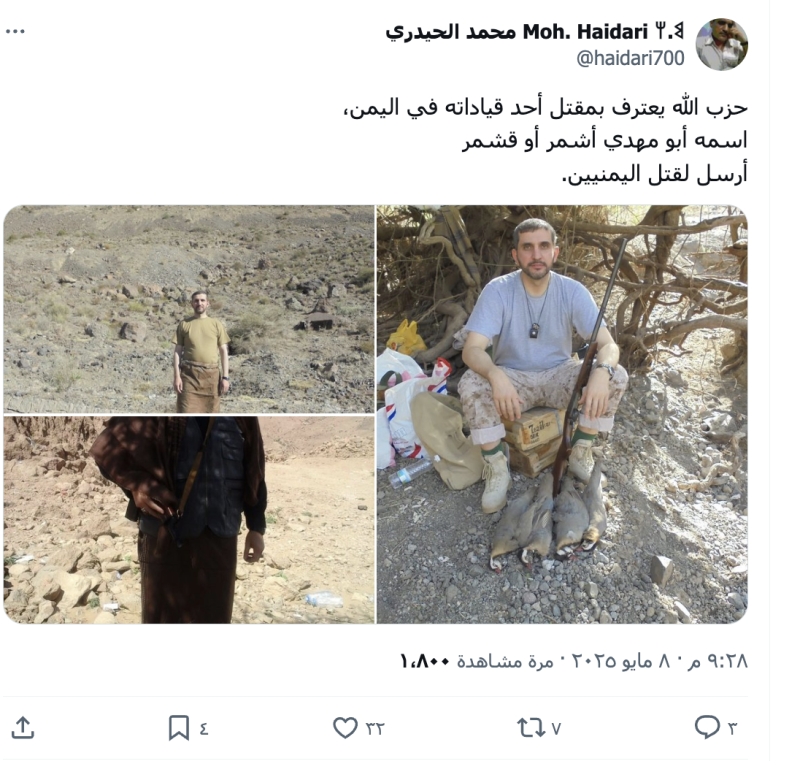Viewport: 800px width, 761px height.
Task: Click the retweet arrows icon
Action: click(531, 727)
